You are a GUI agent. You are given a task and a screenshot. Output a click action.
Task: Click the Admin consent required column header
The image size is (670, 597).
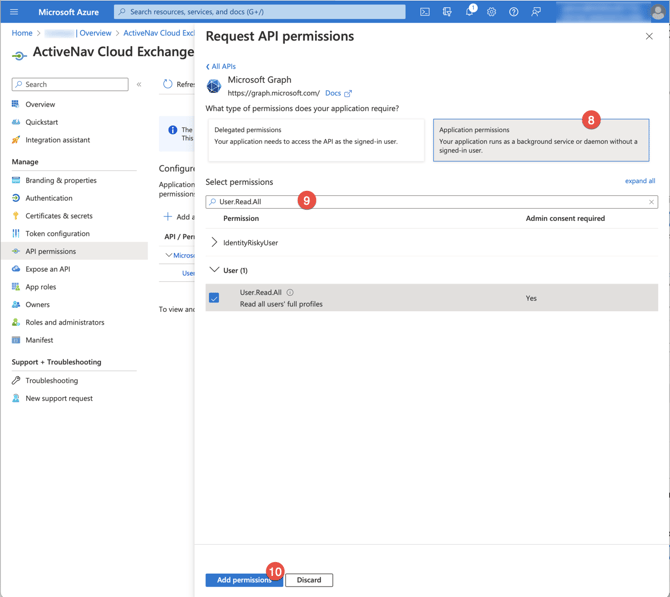[565, 218]
